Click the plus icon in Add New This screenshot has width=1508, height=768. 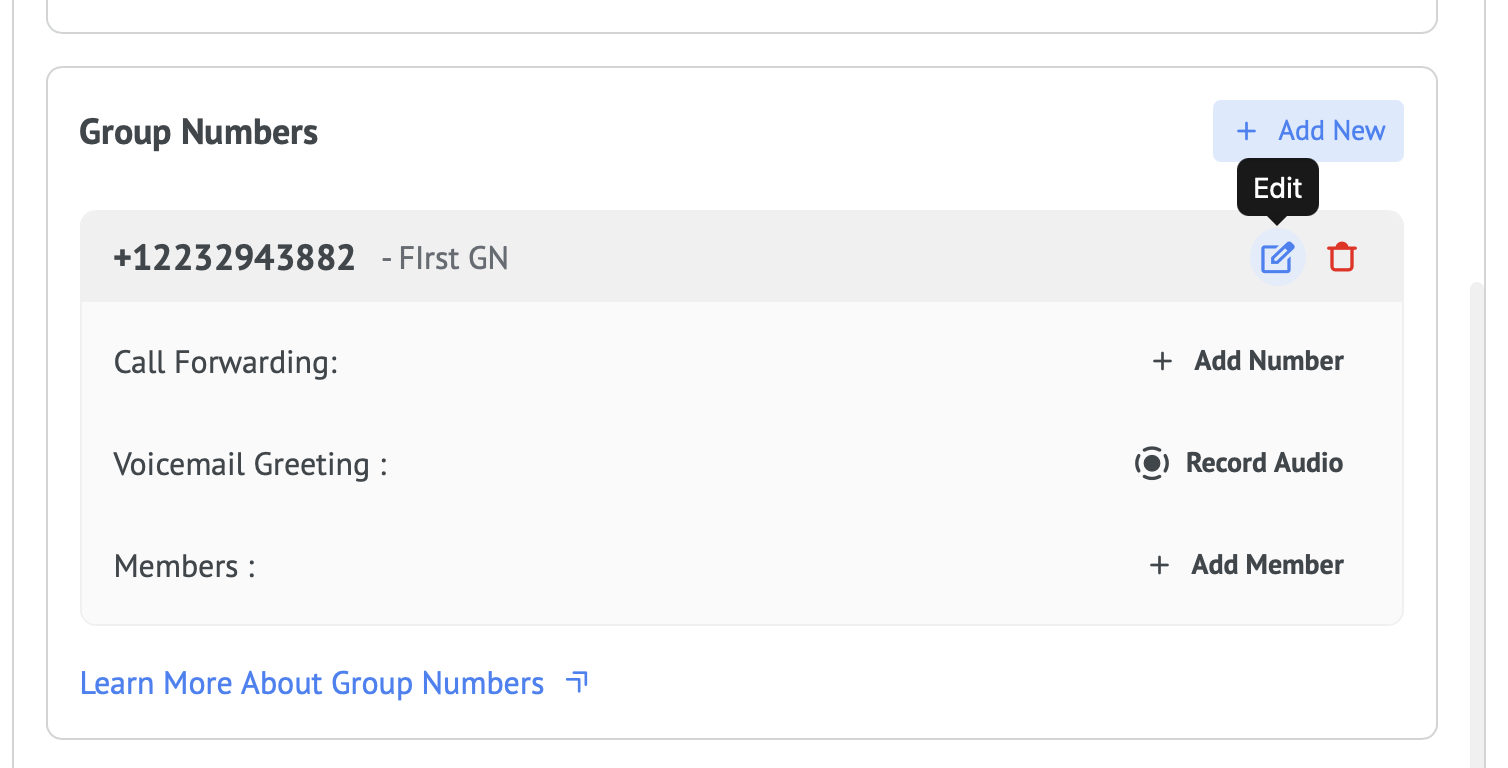coord(1246,131)
